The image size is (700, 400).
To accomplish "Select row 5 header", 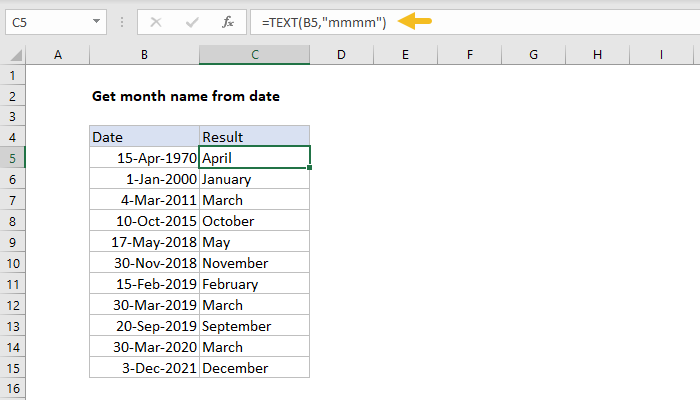I will coord(15,157).
